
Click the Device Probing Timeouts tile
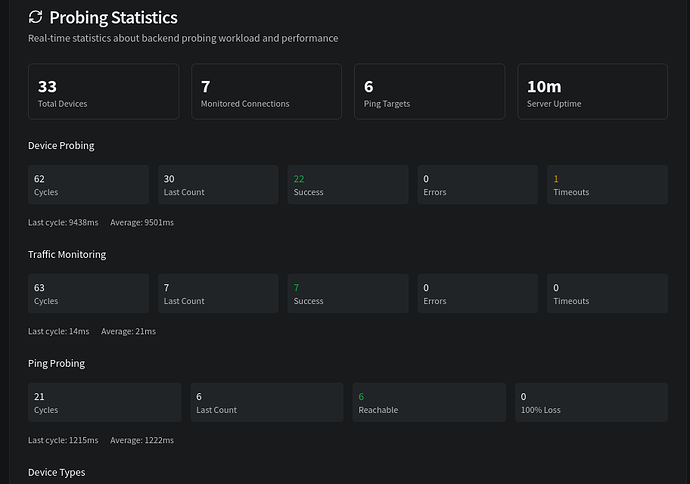coord(607,185)
